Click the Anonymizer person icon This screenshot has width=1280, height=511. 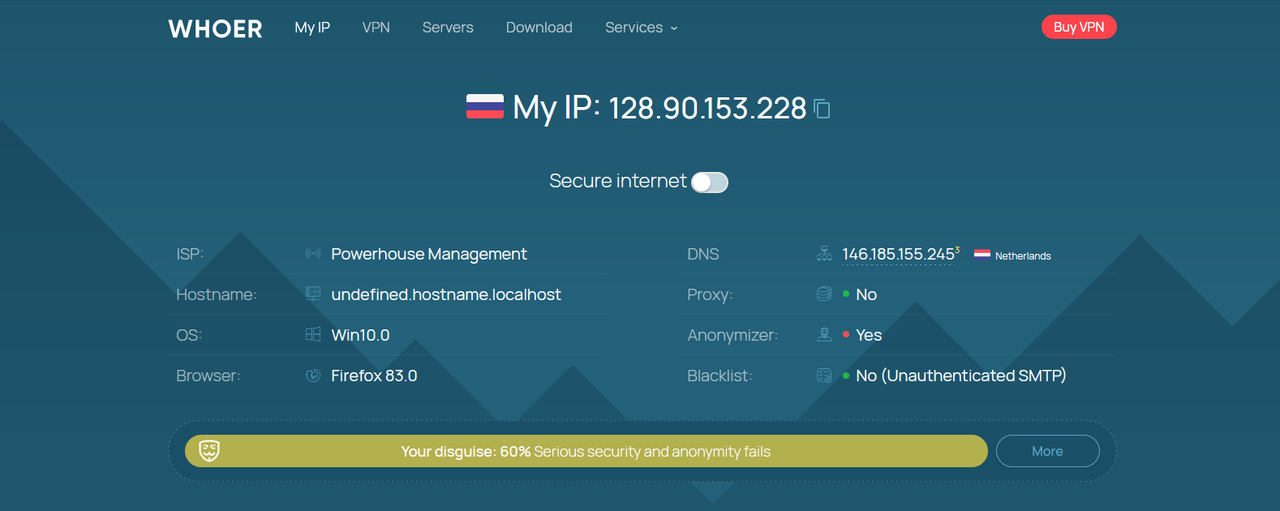[824, 335]
